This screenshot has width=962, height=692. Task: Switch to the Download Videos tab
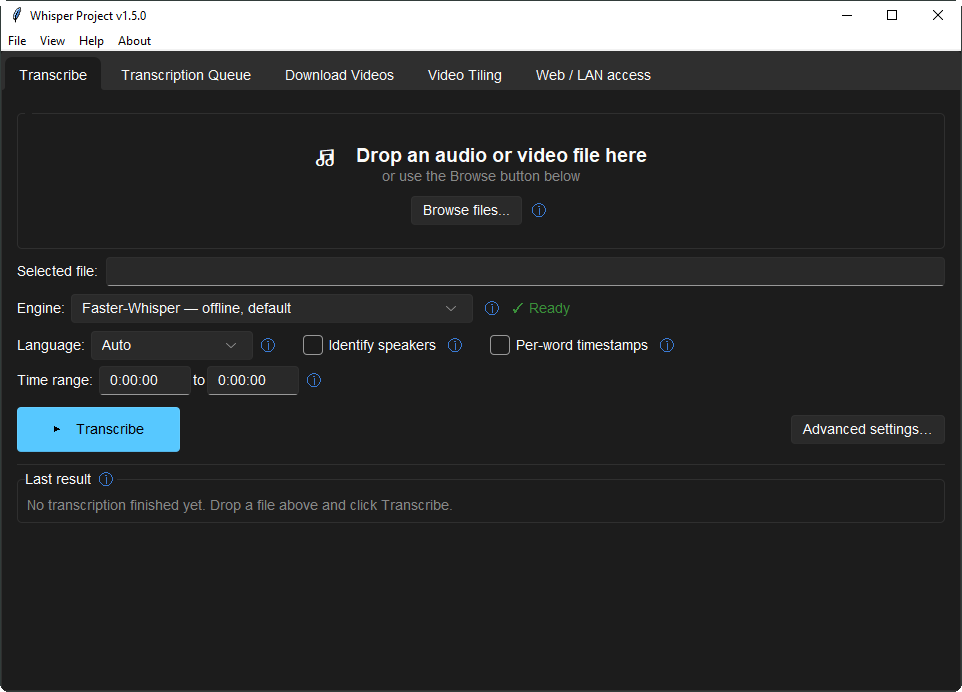(339, 75)
